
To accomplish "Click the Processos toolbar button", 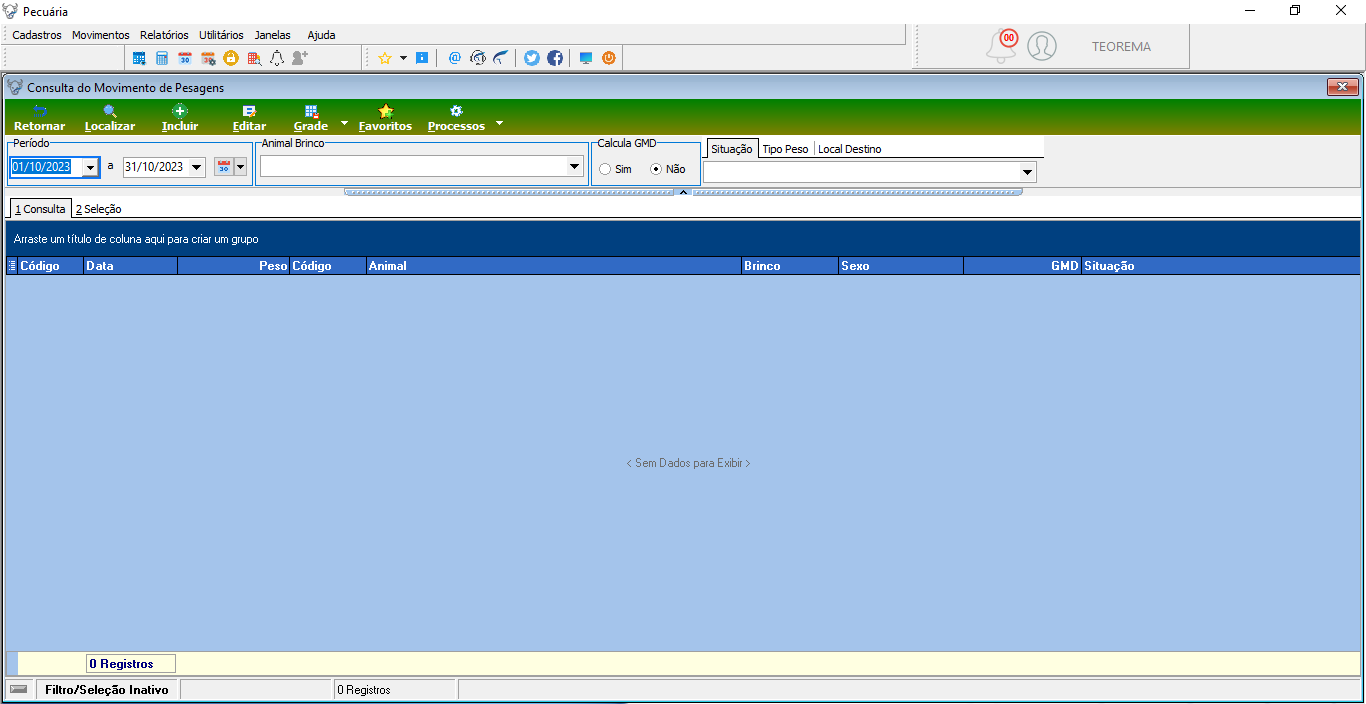I will 456,119.
